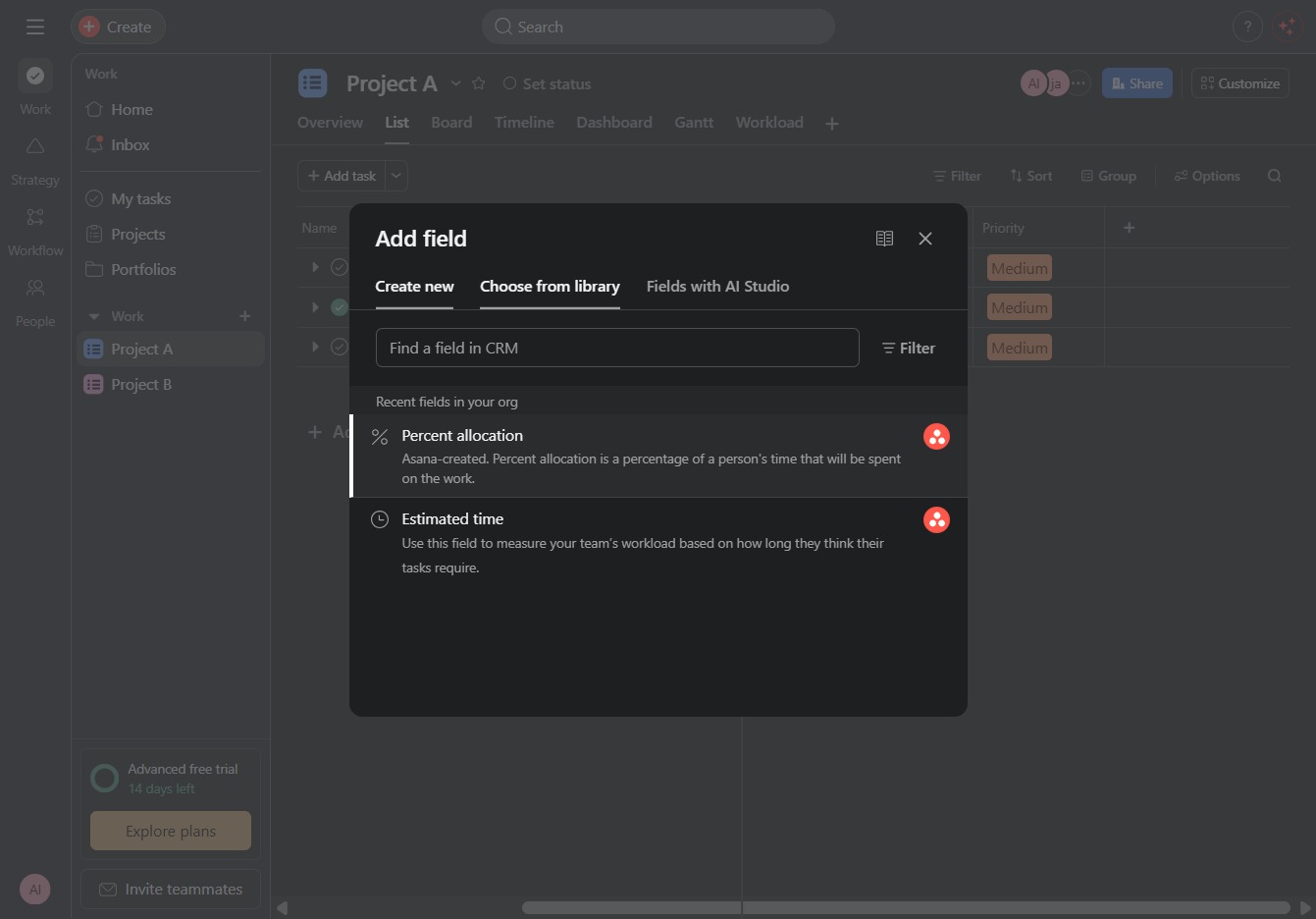Open My tasks in sidebar

coord(171,198)
